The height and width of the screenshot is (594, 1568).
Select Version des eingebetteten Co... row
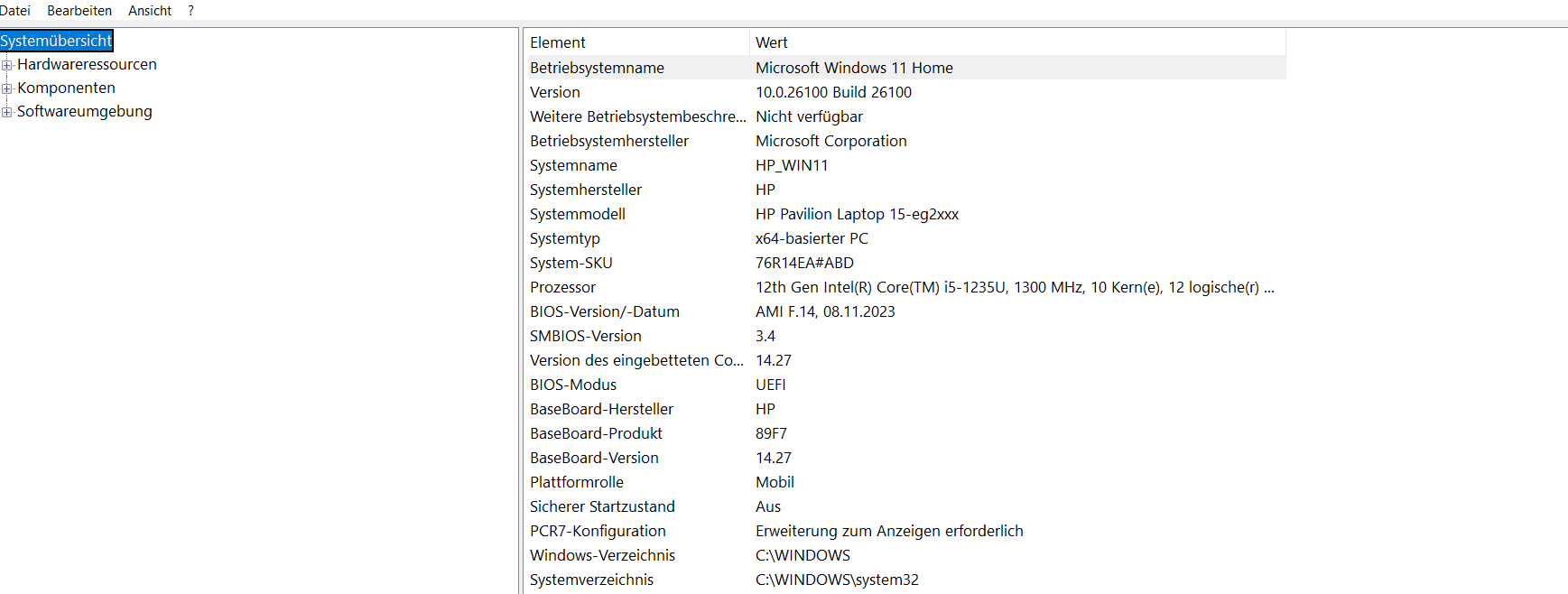coord(906,360)
